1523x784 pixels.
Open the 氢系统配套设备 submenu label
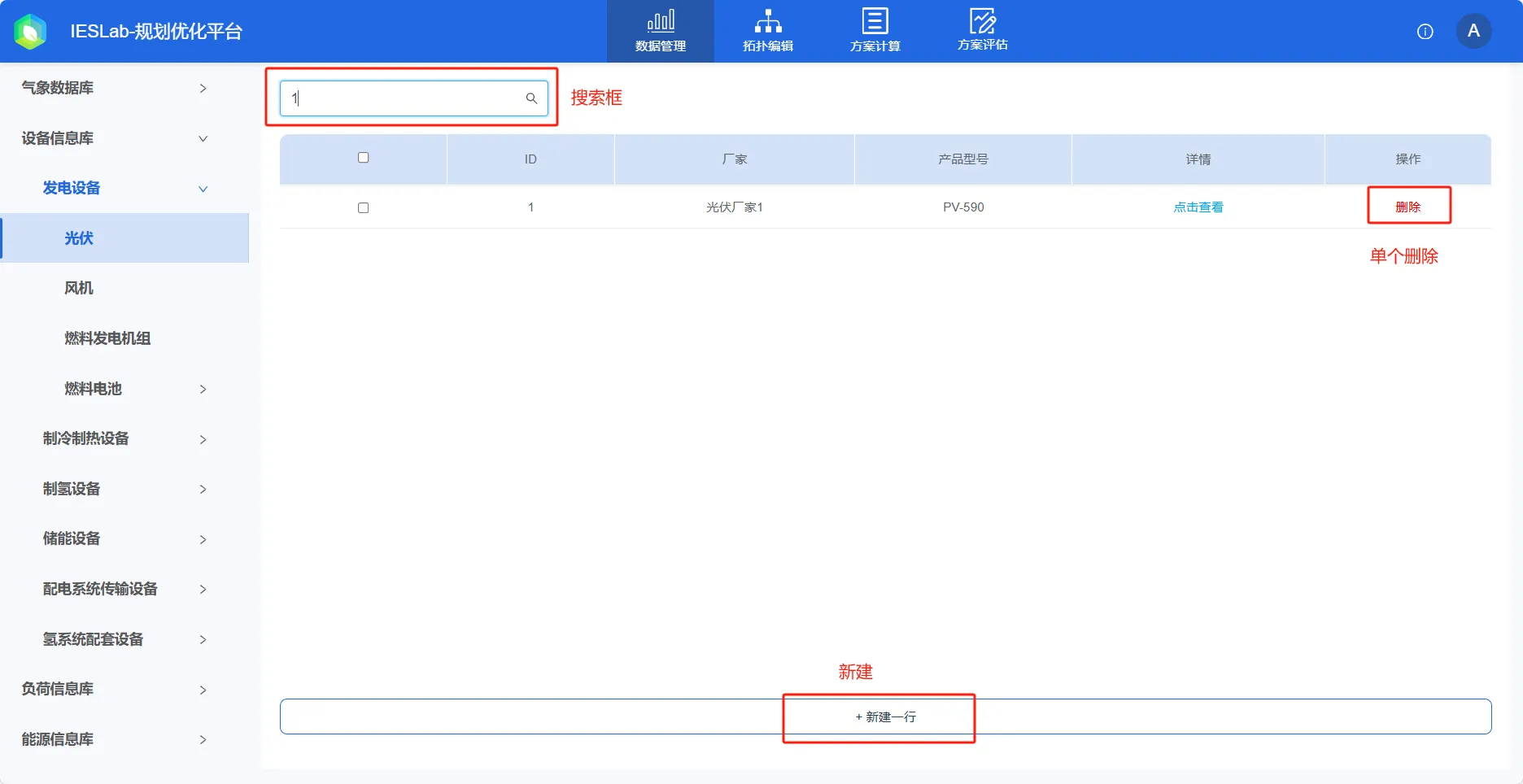(x=93, y=639)
